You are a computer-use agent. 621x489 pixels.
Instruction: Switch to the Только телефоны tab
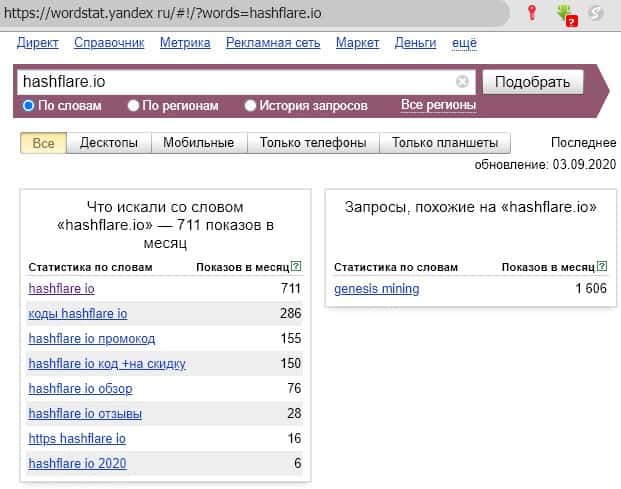(313, 143)
